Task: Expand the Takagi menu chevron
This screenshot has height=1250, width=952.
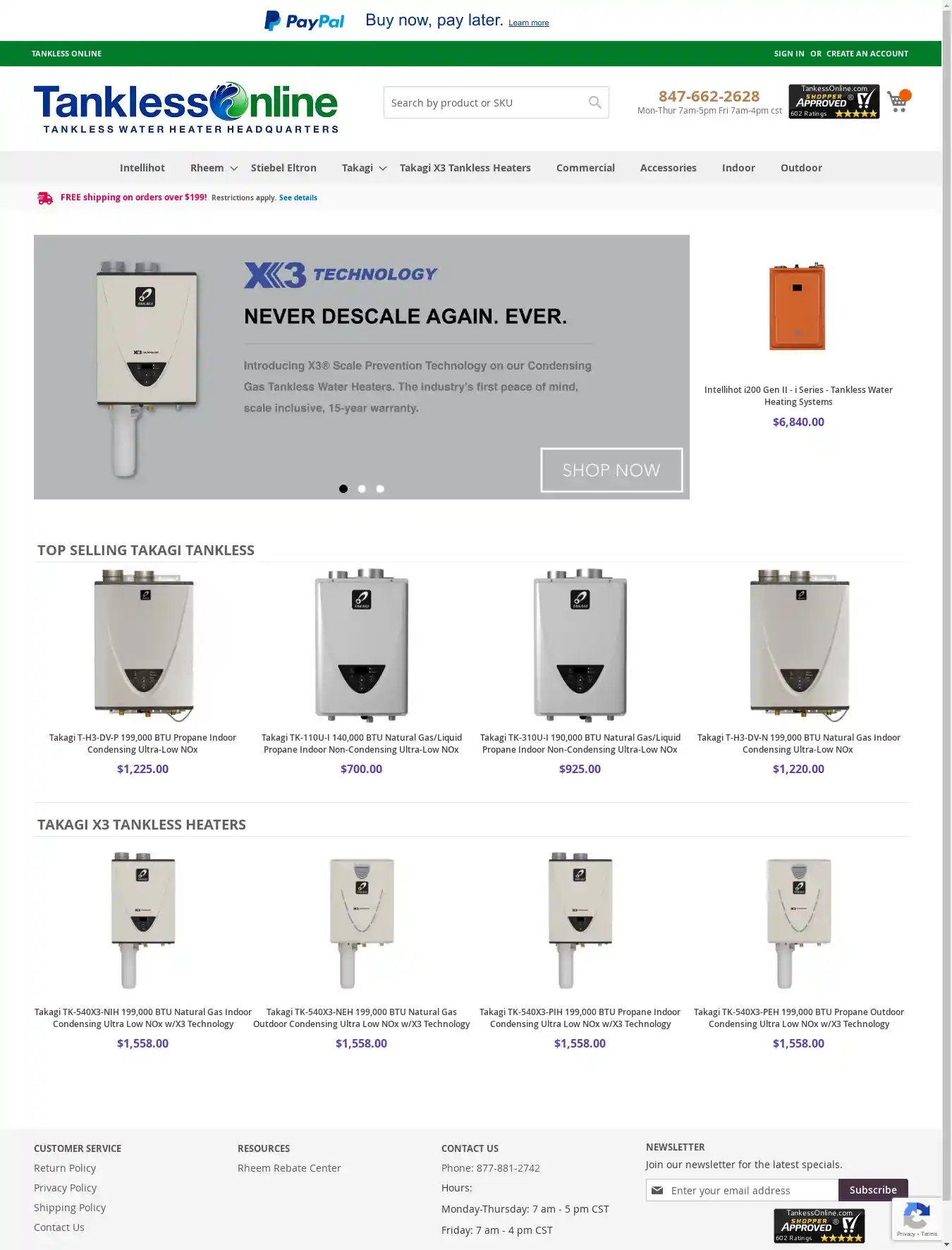Action: tap(383, 169)
